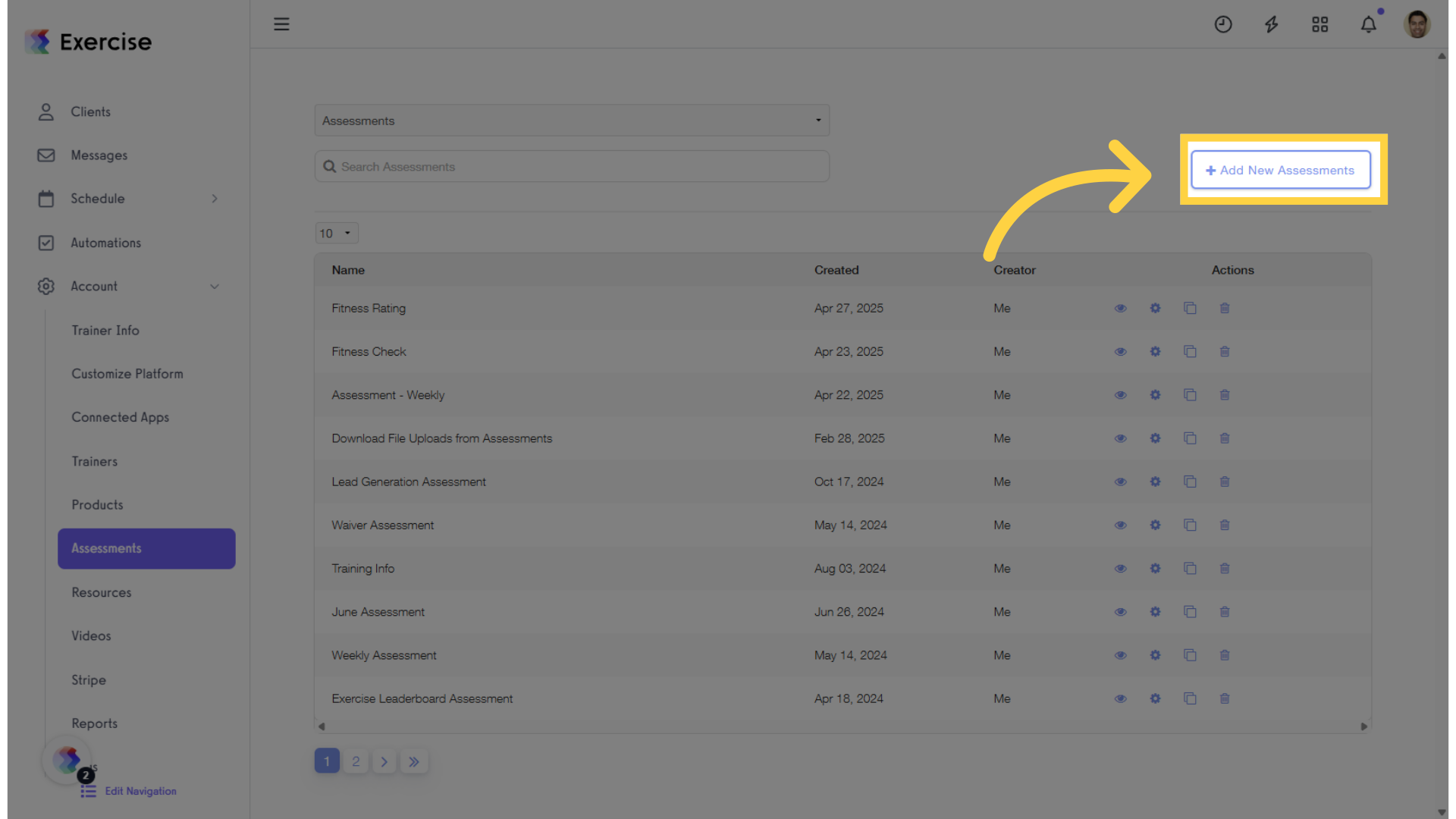View Lead Generation Assessment eye icon
The image size is (1456, 819).
coord(1120,482)
